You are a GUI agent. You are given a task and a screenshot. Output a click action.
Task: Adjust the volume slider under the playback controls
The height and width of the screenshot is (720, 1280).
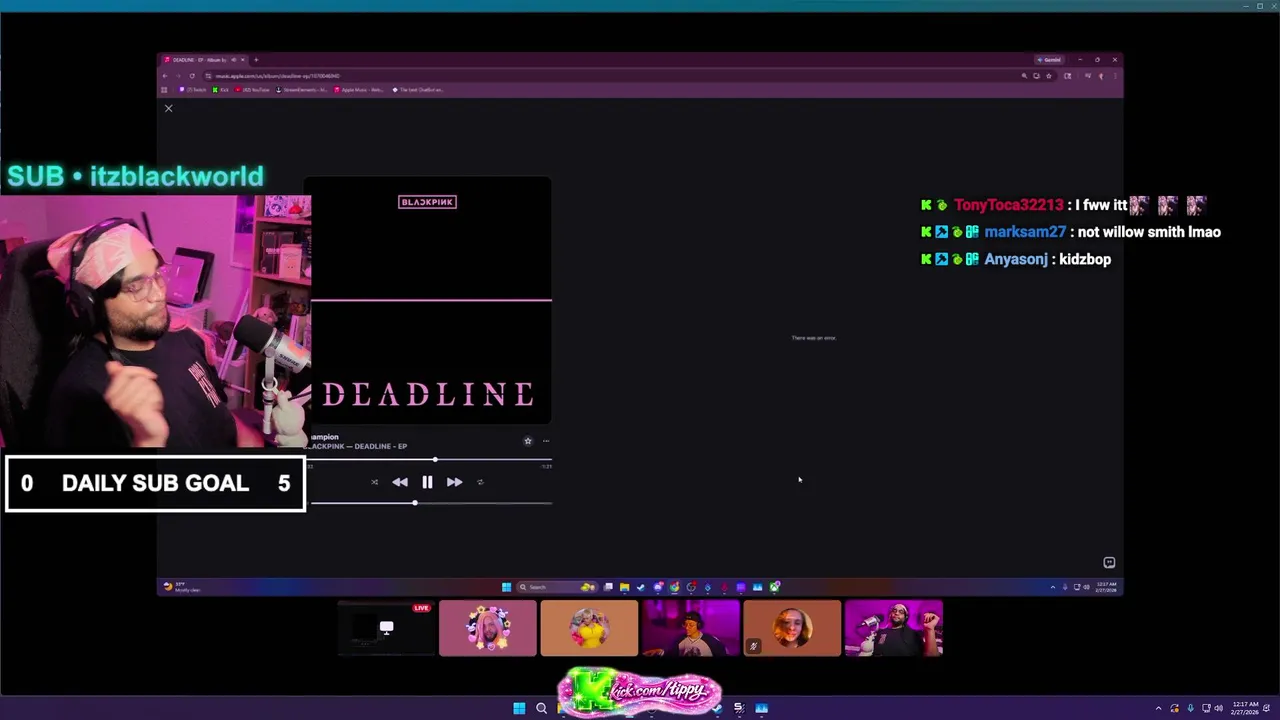[x=431, y=503]
